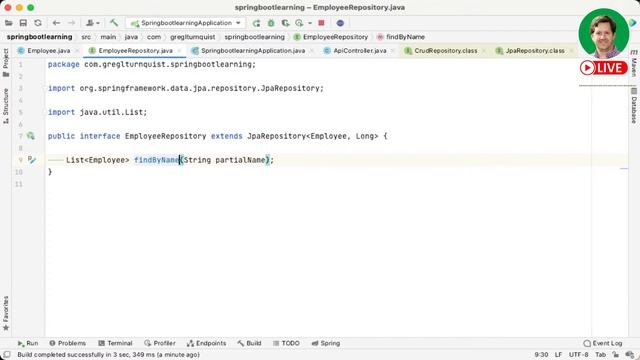Click greglturnquist package in breadcrumb
Screen dimensions: 640x360
pyautogui.click(x=193, y=37)
